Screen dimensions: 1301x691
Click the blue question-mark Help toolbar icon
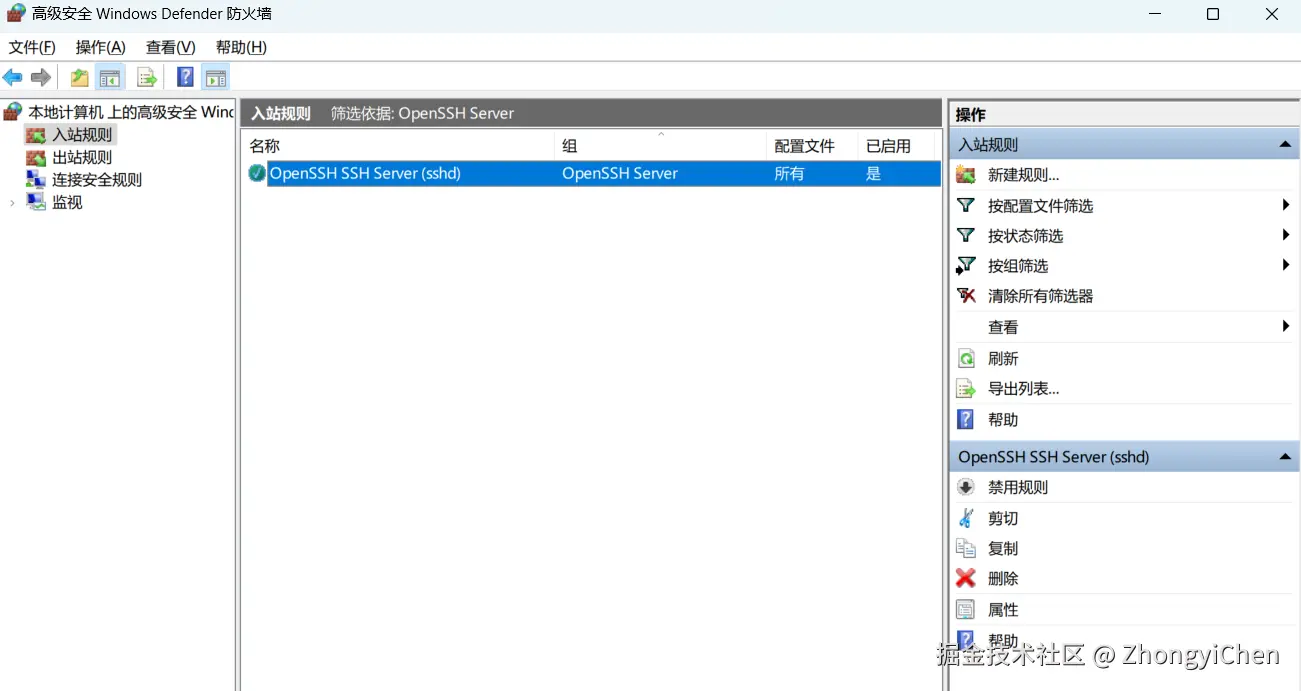coord(185,77)
